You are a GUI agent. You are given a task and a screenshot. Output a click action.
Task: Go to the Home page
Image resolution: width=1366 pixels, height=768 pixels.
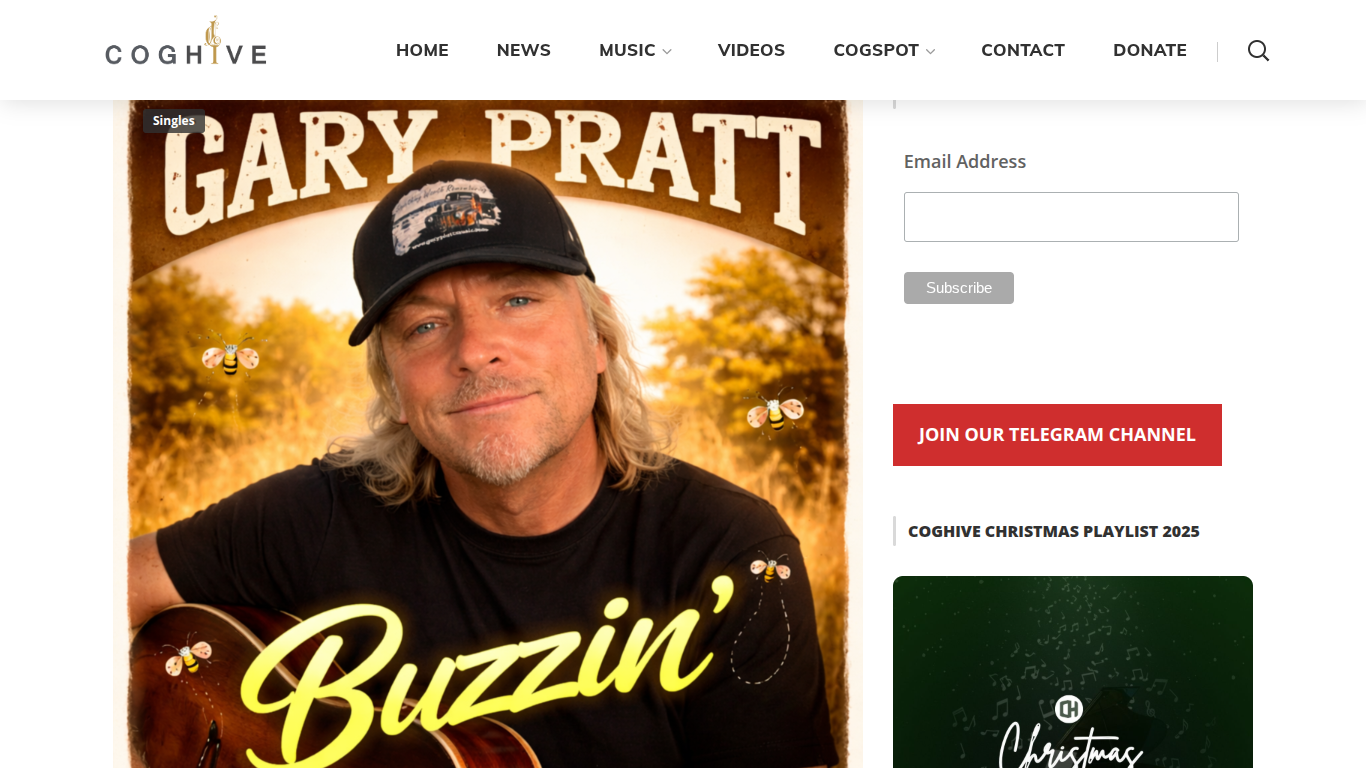pos(422,50)
